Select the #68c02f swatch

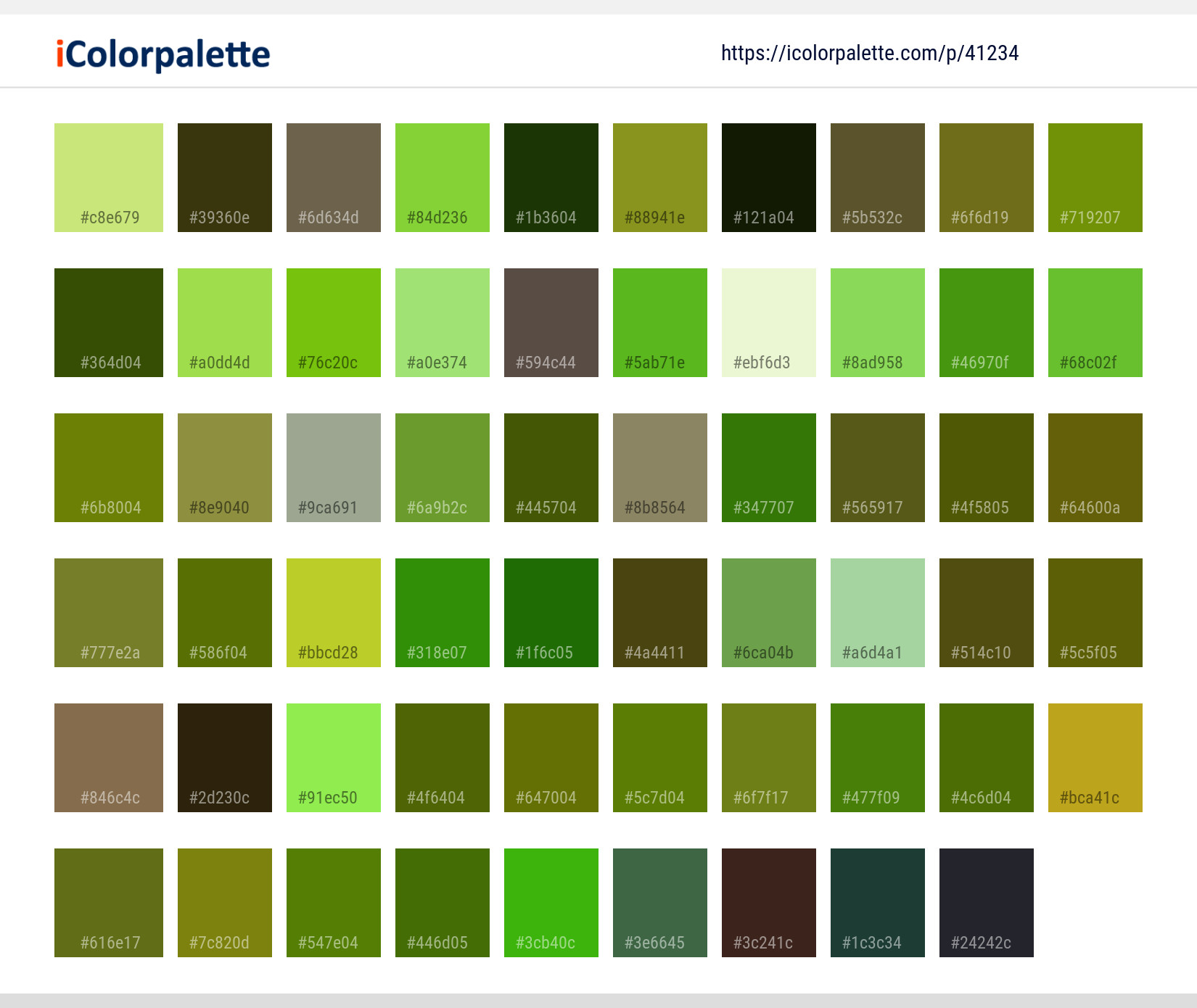pos(1095,323)
